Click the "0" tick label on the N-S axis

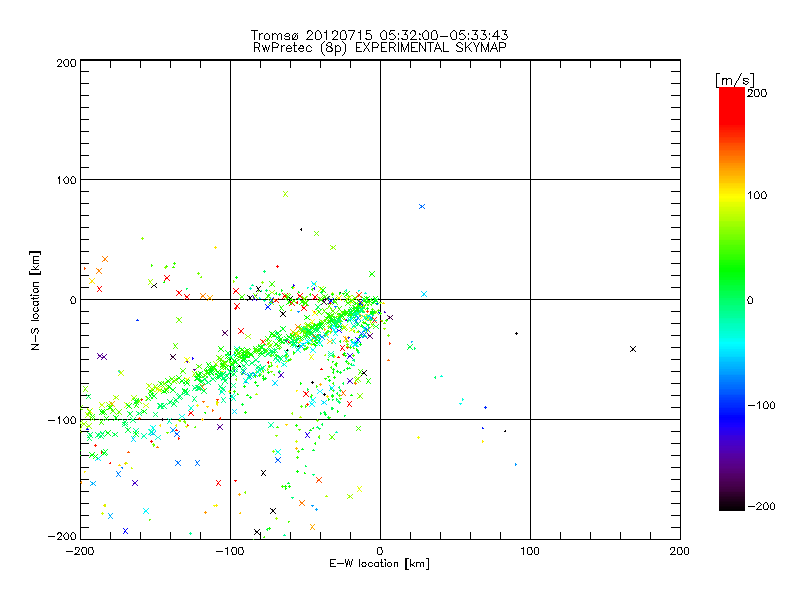(x=73, y=300)
